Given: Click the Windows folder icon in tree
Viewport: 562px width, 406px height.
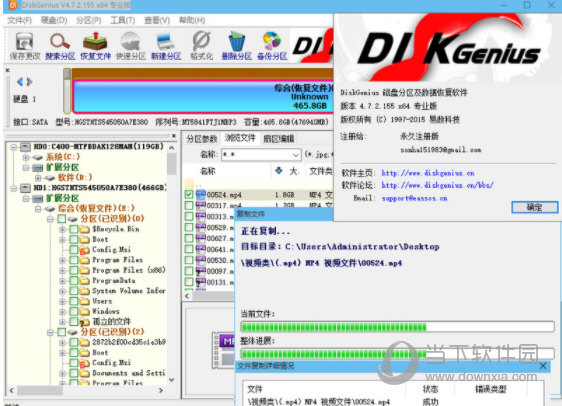Looking at the screenshot, I should tap(85, 311).
